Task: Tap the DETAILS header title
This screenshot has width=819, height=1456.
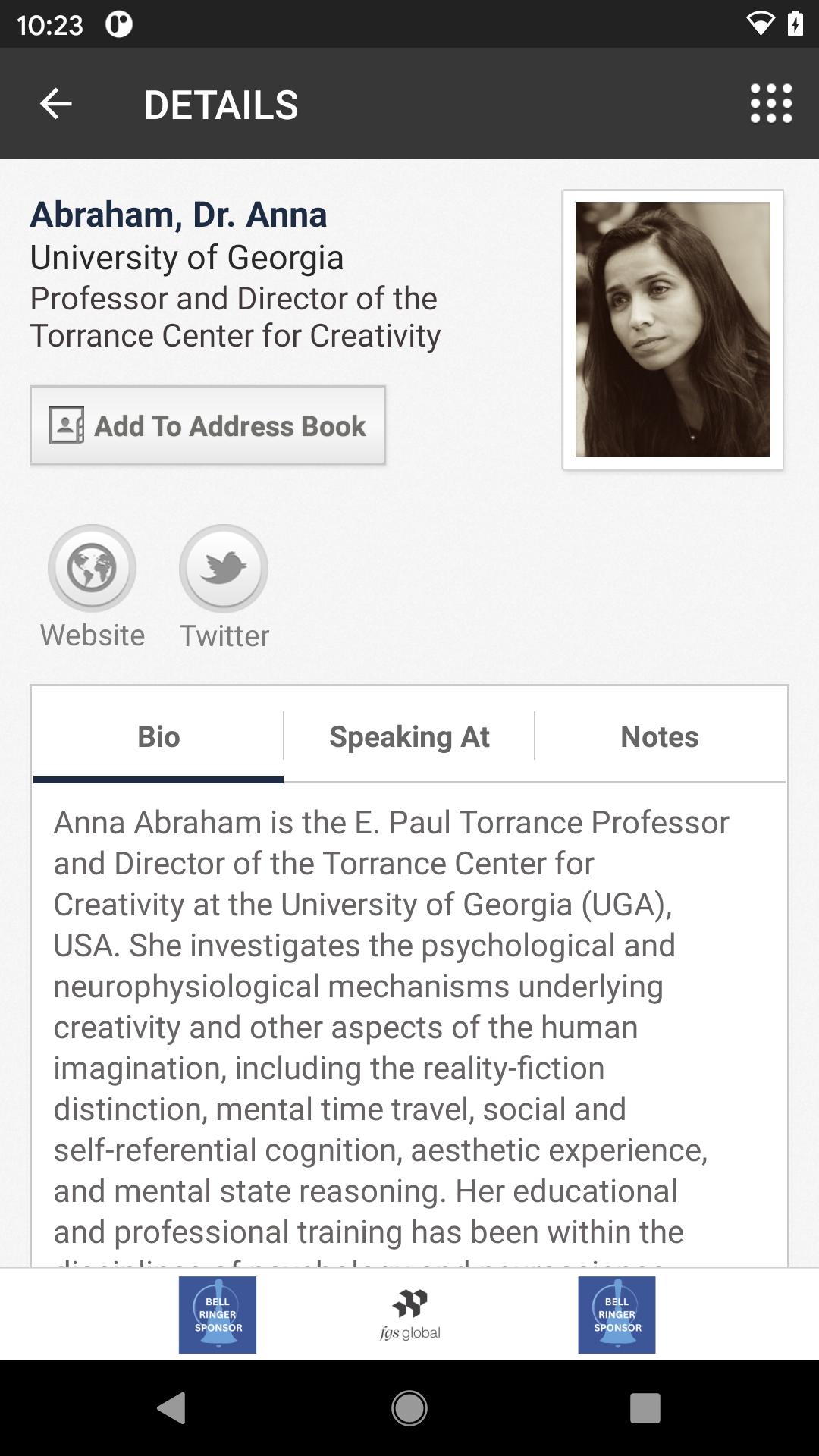Action: point(221,105)
